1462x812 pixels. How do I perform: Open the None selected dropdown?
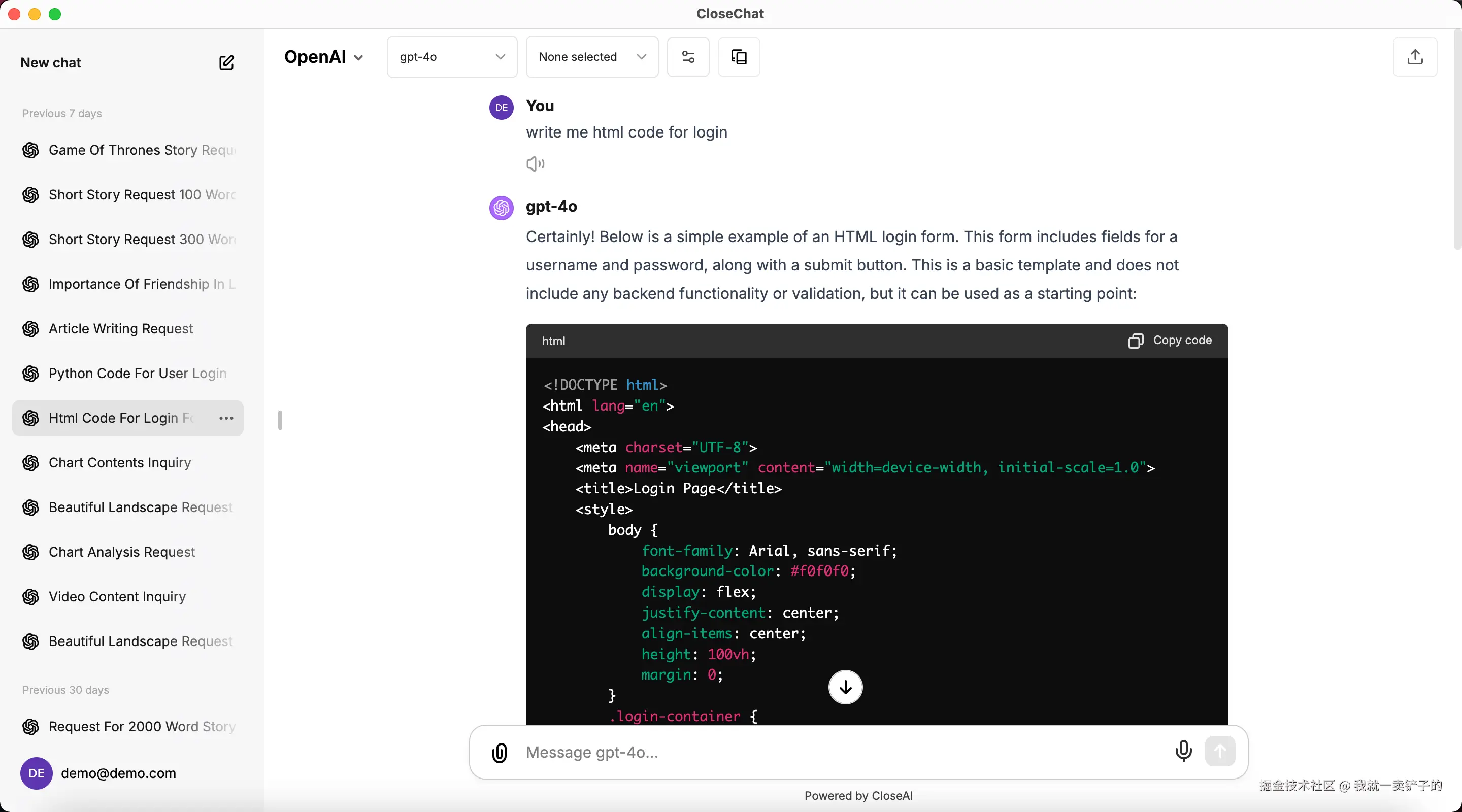tap(591, 57)
